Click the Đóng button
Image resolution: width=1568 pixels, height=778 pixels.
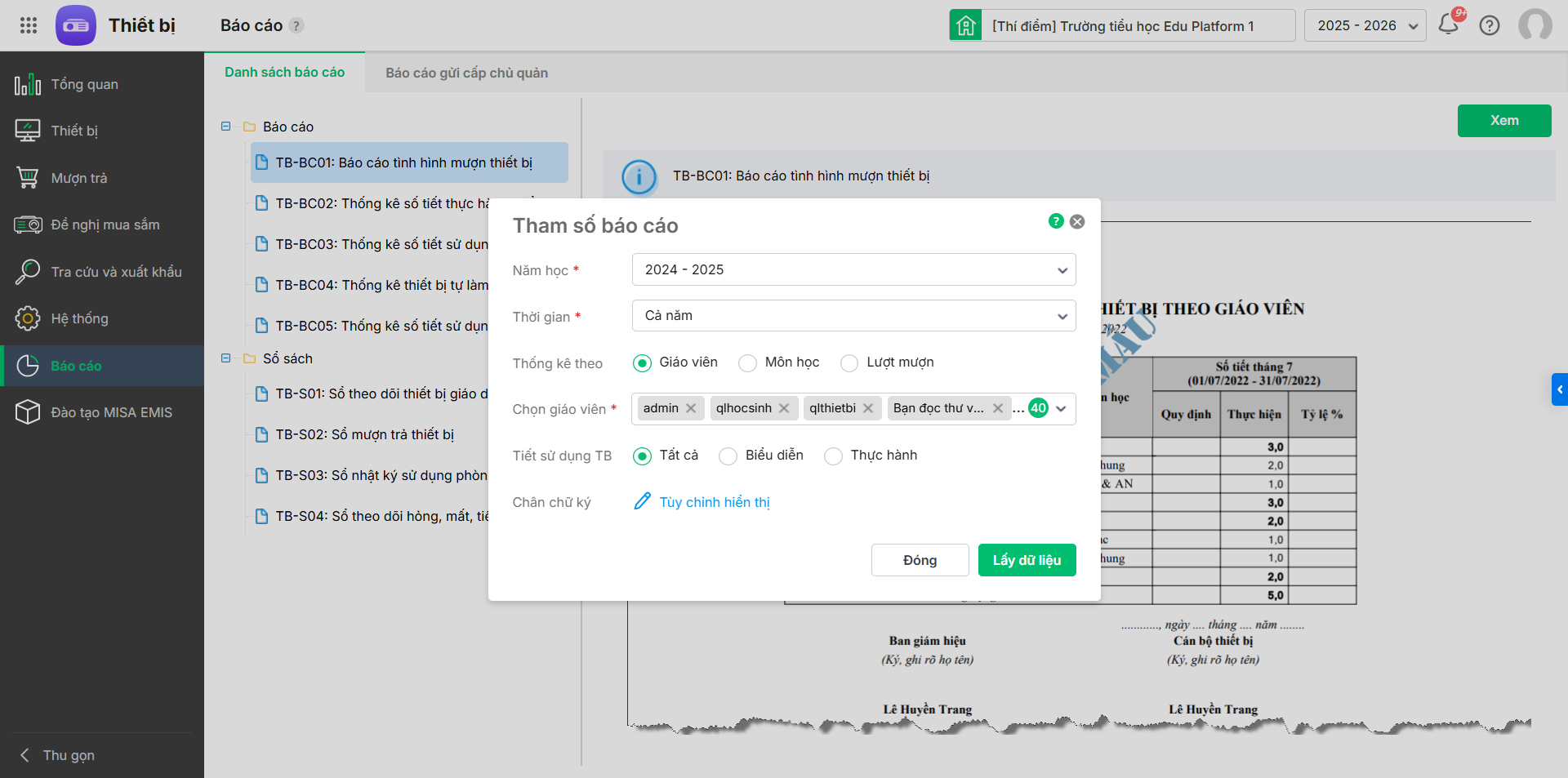920,560
